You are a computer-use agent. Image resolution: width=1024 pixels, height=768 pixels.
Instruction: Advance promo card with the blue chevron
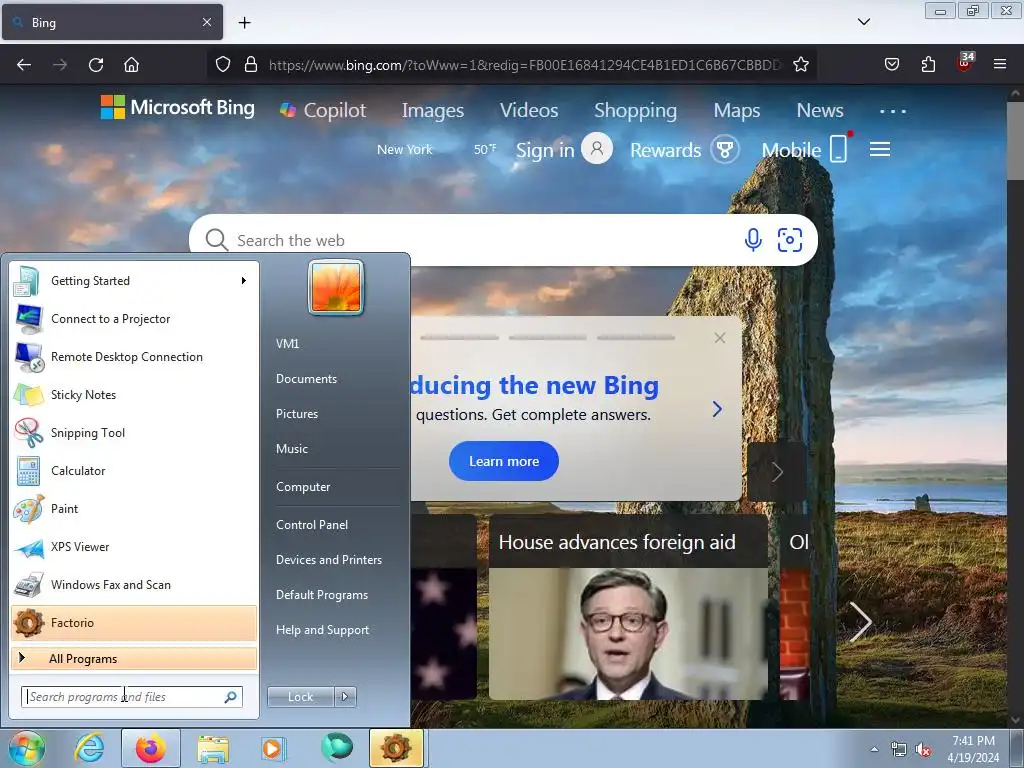coord(717,409)
